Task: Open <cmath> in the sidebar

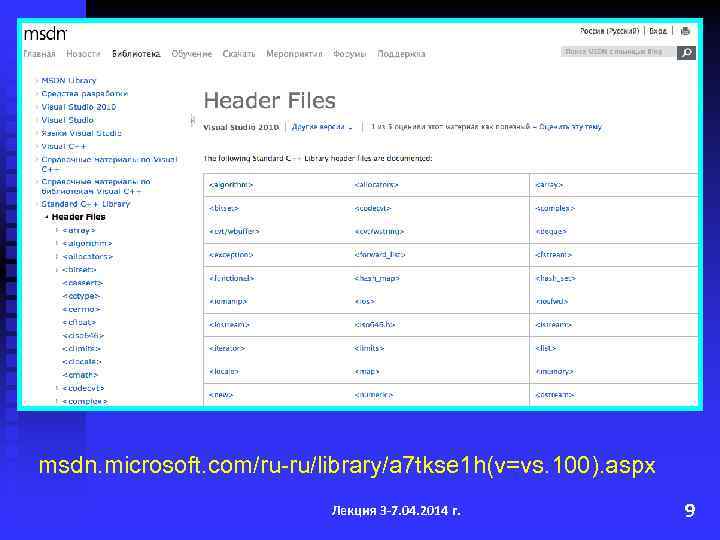Action: (80, 375)
